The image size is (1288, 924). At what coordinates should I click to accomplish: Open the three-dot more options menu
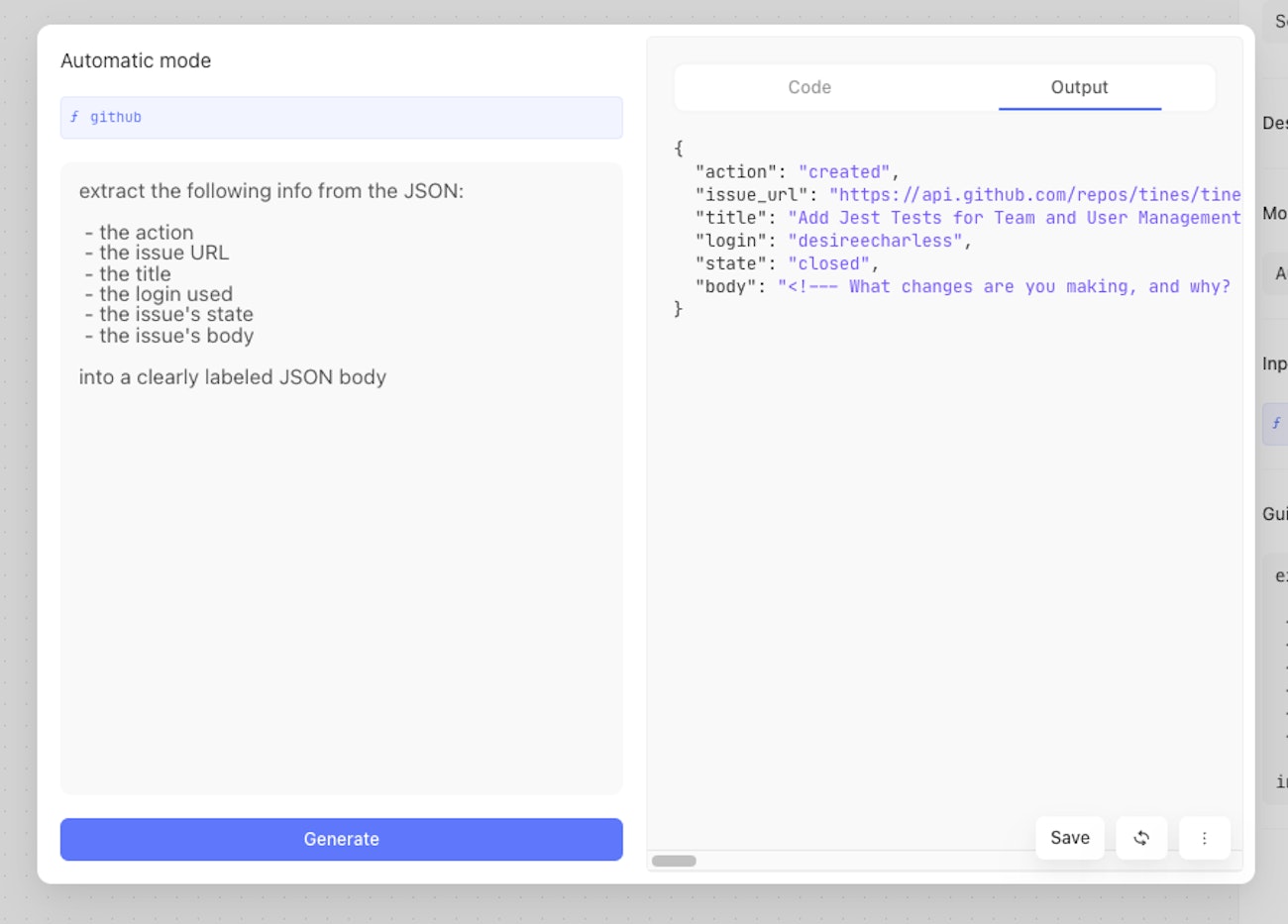(1205, 838)
